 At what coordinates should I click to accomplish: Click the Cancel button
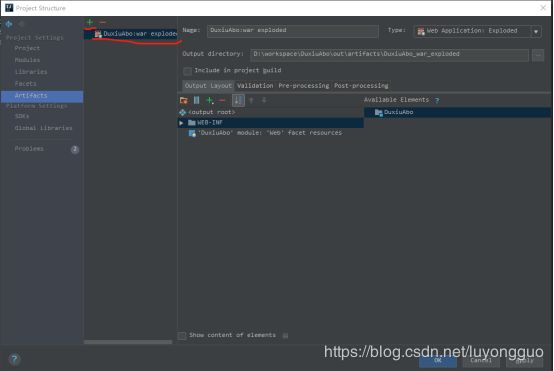tap(481, 361)
